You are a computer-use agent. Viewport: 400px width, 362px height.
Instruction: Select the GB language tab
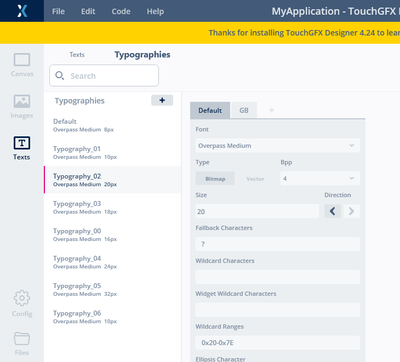click(244, 110)
